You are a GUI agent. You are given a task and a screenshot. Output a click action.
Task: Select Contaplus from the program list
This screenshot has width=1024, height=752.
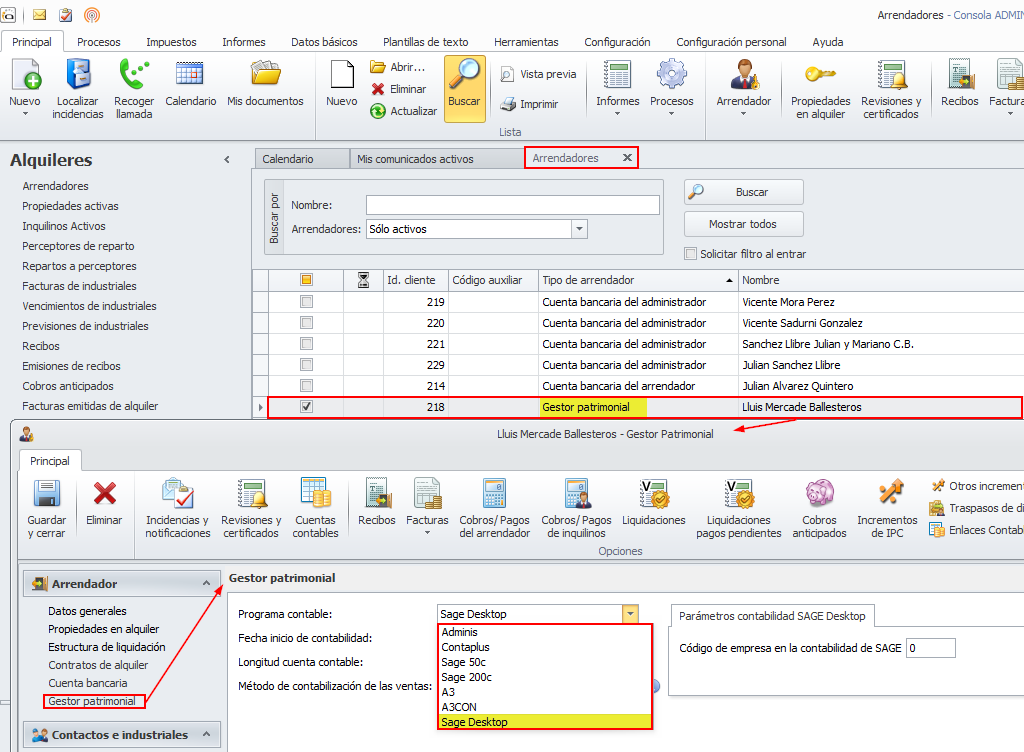click(466, 647)
